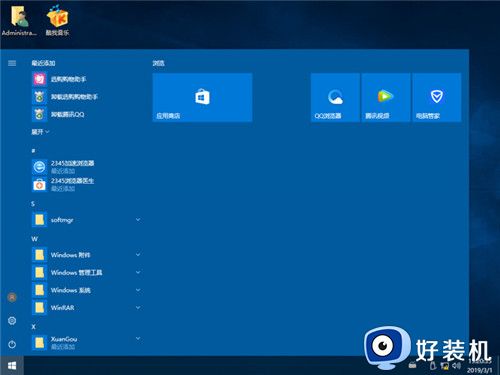Expand the Start menu hamburger navigation
500x375 pixels.
coord(12,63)
